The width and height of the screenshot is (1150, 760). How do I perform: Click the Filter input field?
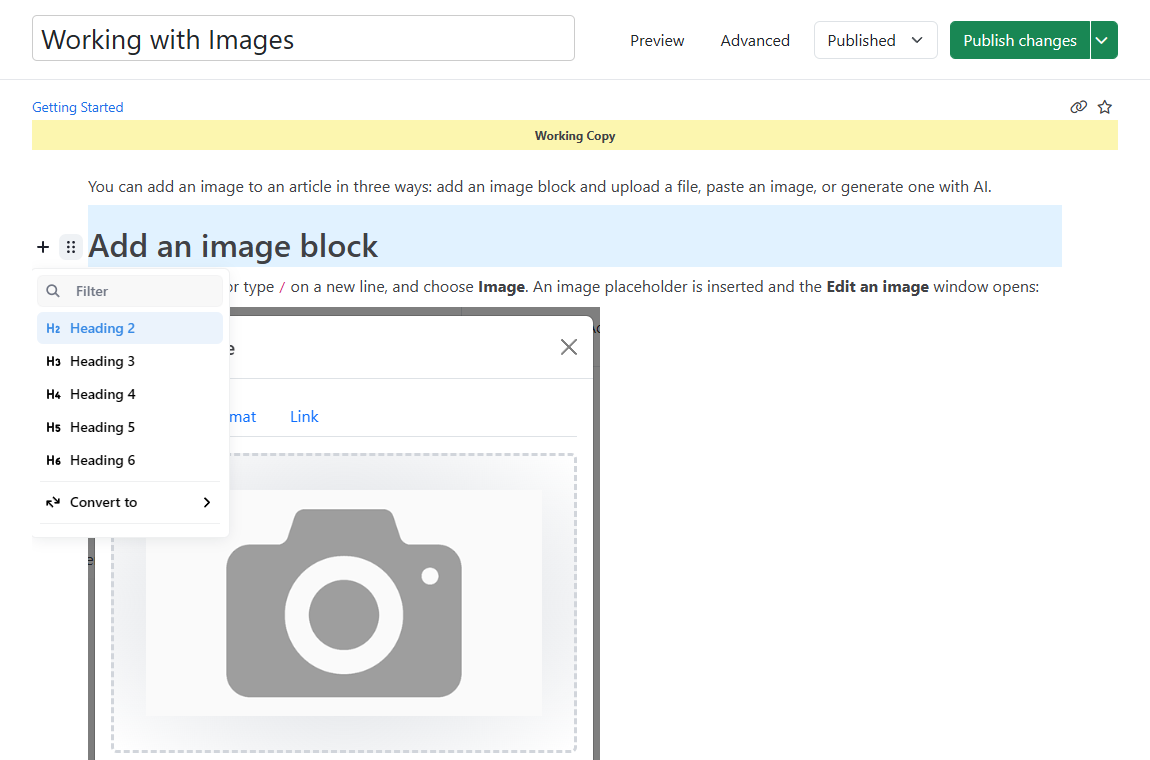(x=130, y=291)
